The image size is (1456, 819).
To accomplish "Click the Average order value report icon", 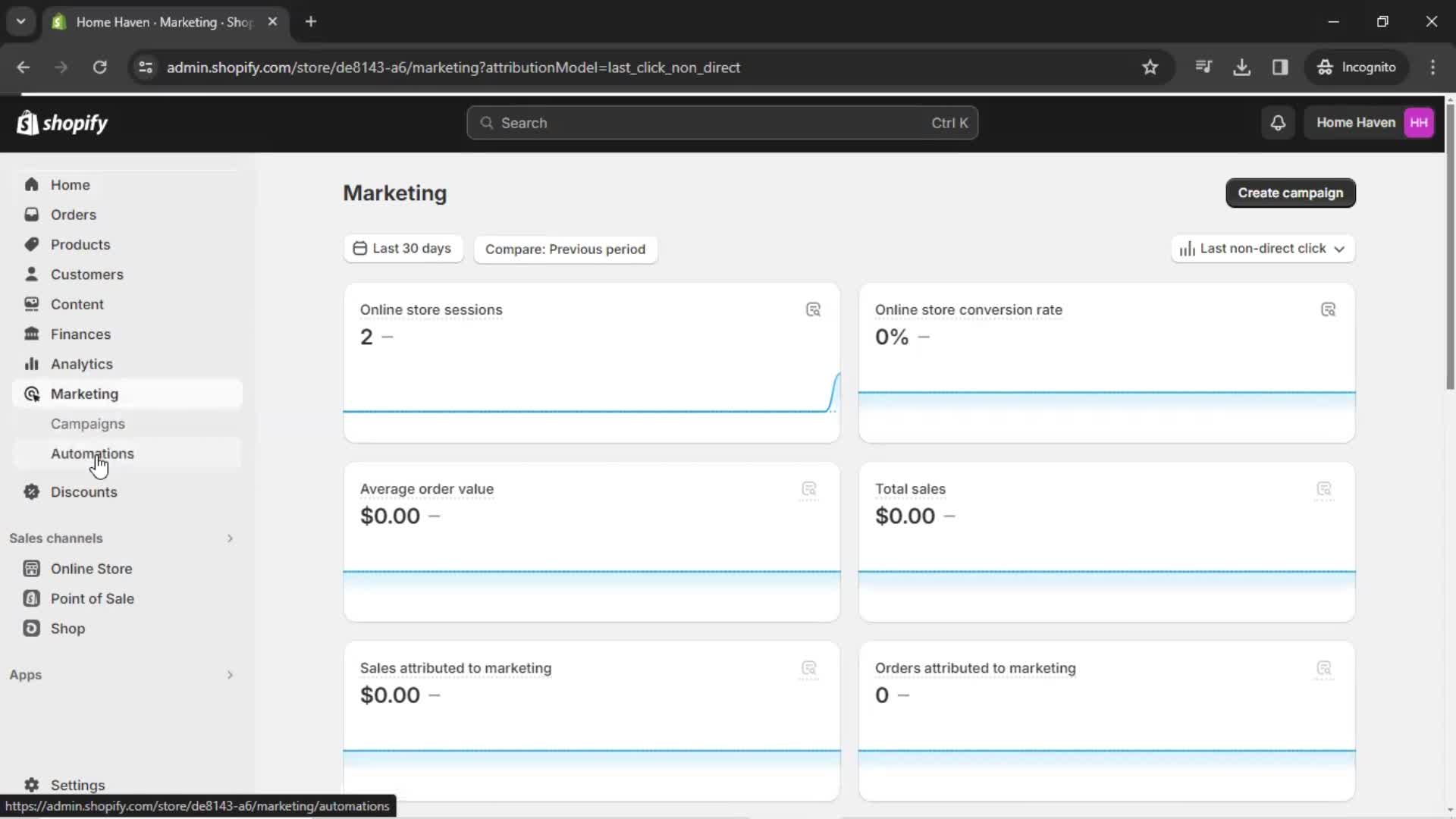I will (810, 489).
